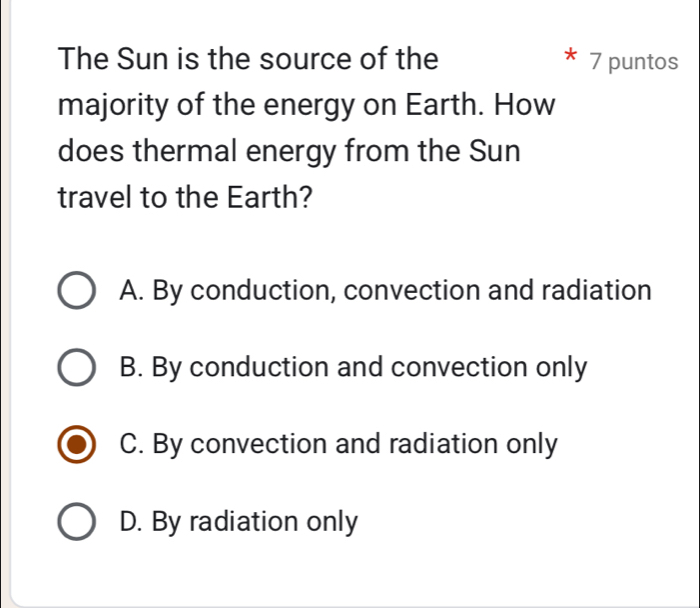
Task: Click the question line 'travel to the Earth?'
Action: (x=184, y=198)
